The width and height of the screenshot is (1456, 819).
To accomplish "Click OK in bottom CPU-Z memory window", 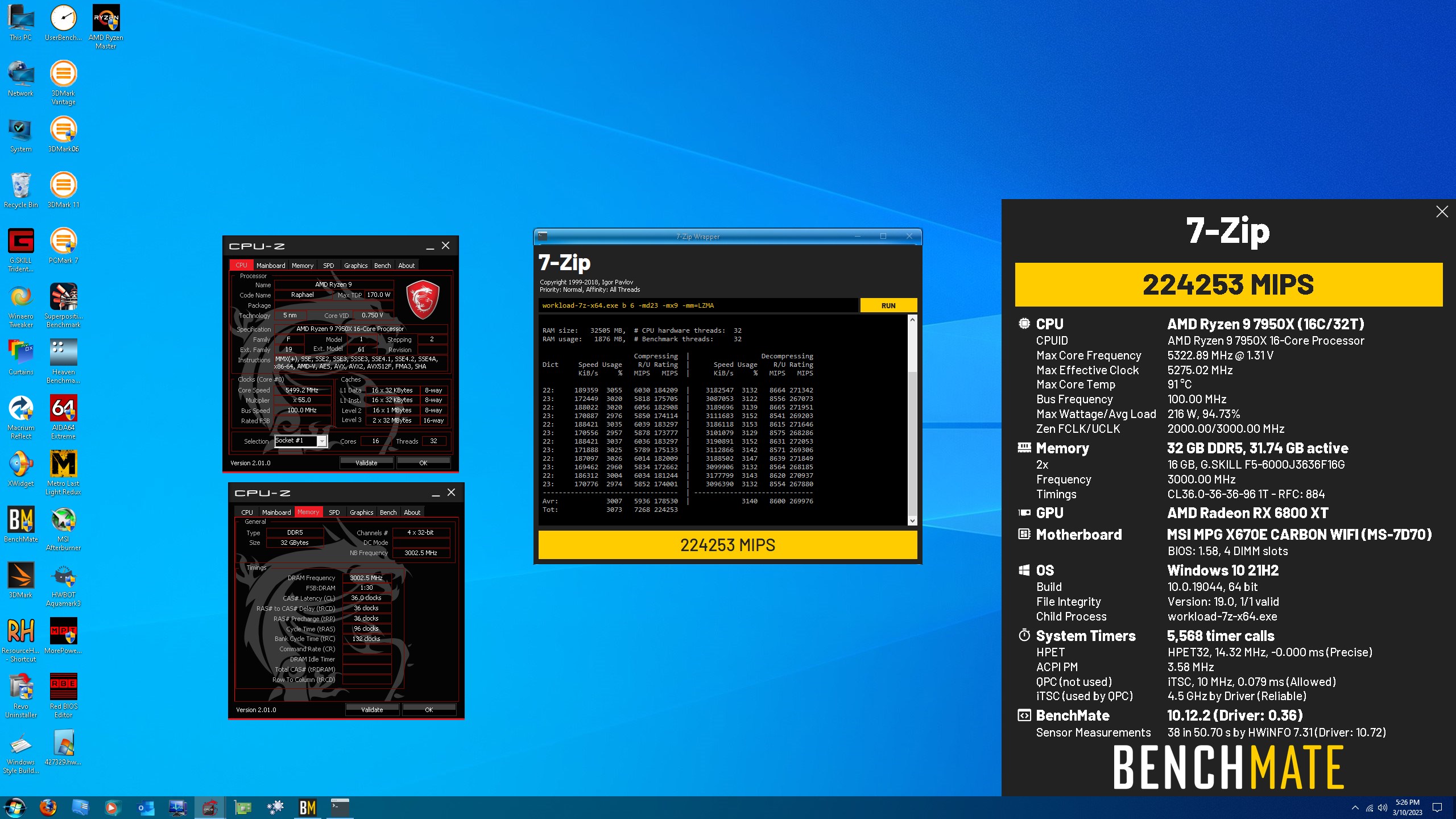I will coord(429,710).
